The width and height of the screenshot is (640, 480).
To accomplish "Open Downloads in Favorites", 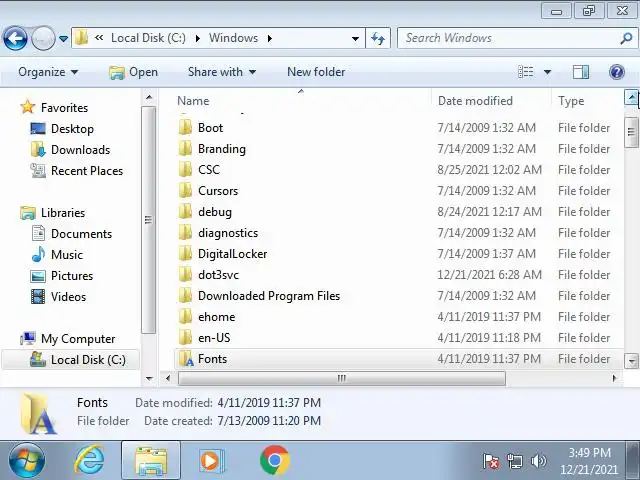I will click(80, 150).
